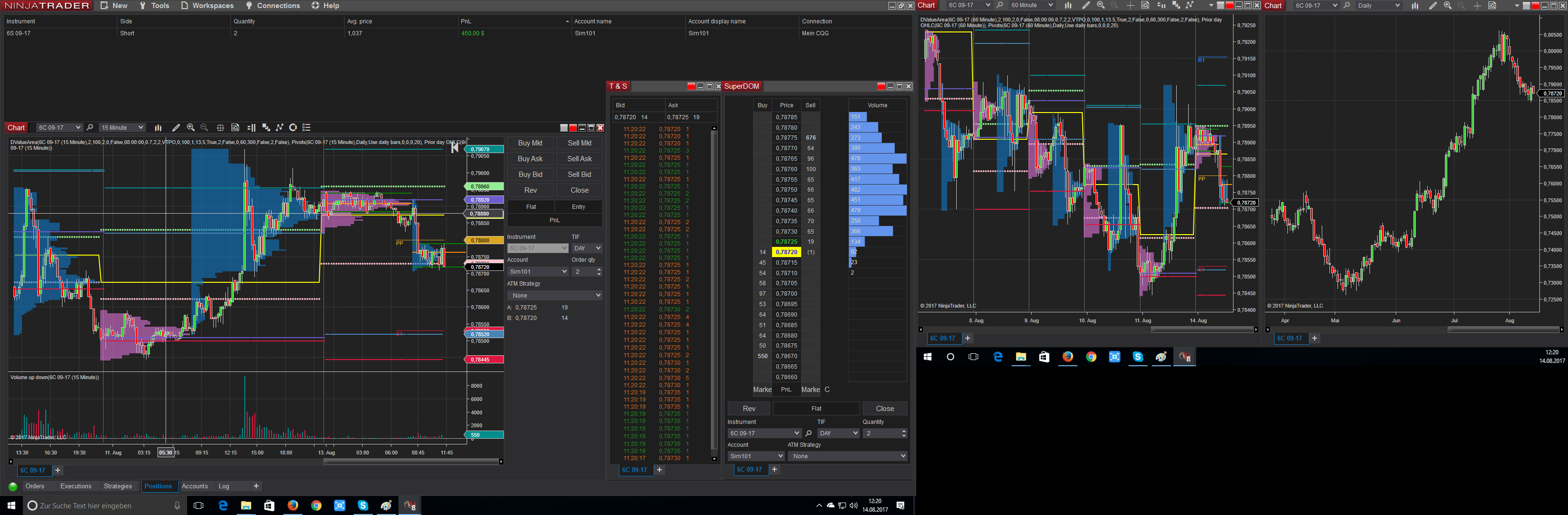Click Rev button in SuperDOM
Viewport: 1568px width, 515px height.
749,409
